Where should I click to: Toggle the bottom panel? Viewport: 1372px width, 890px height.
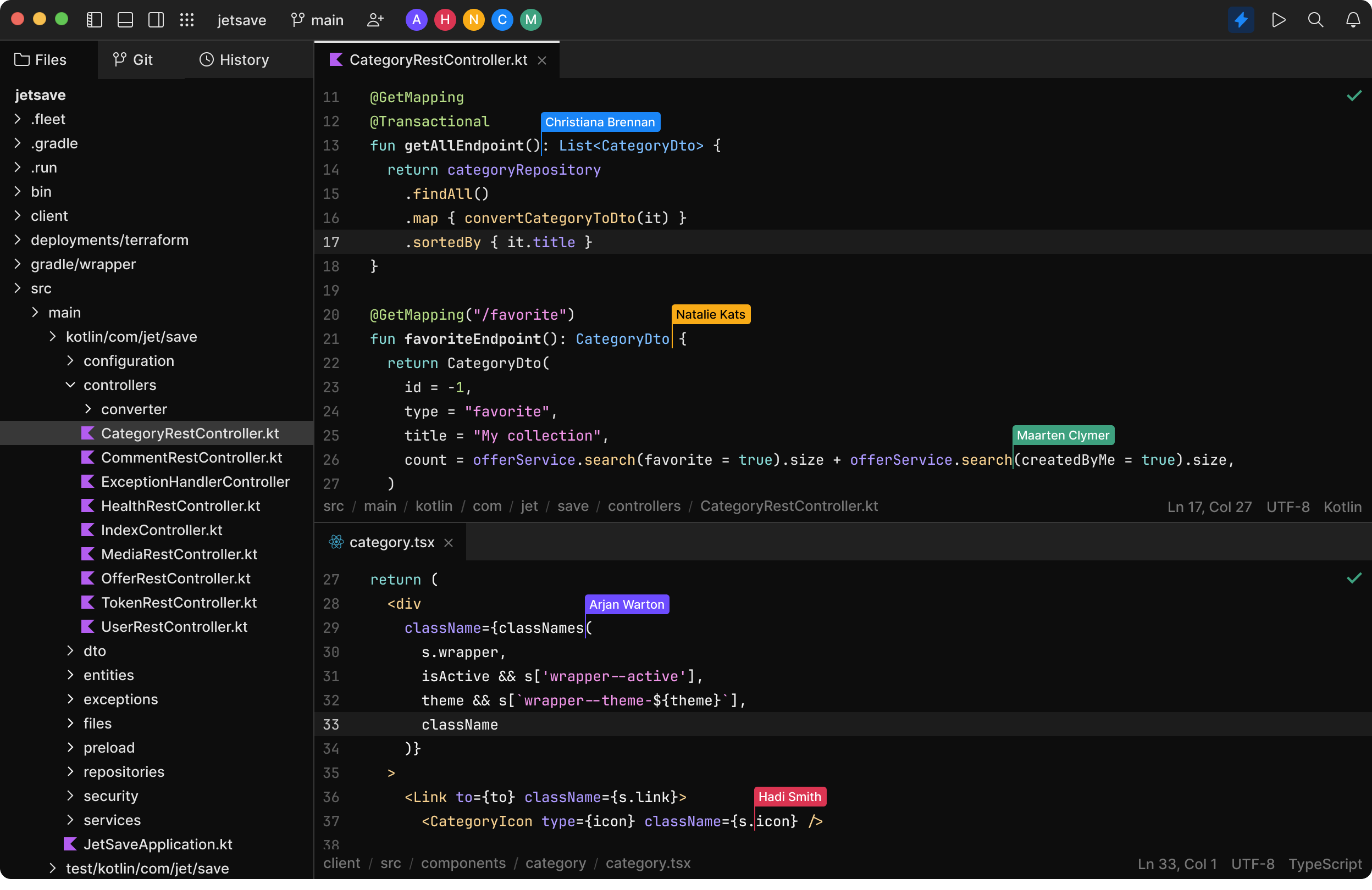coord(125,19)
